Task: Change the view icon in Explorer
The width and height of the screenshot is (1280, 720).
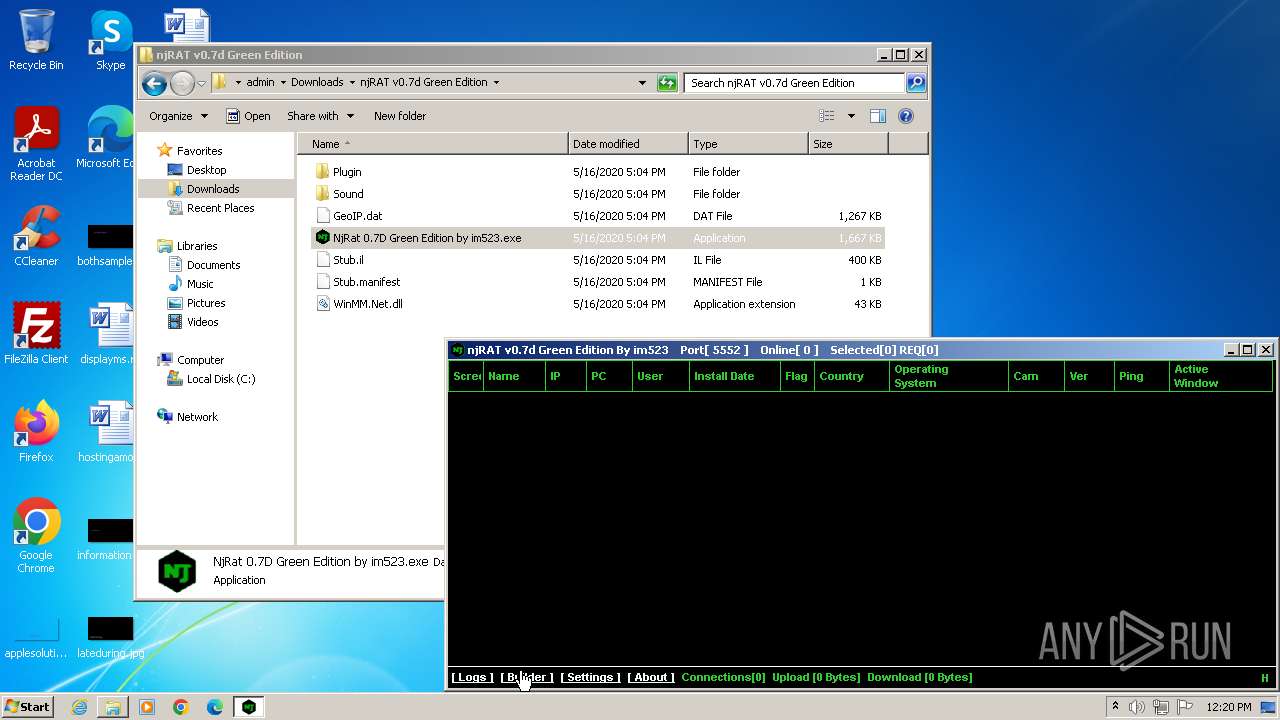Action: 827,116
